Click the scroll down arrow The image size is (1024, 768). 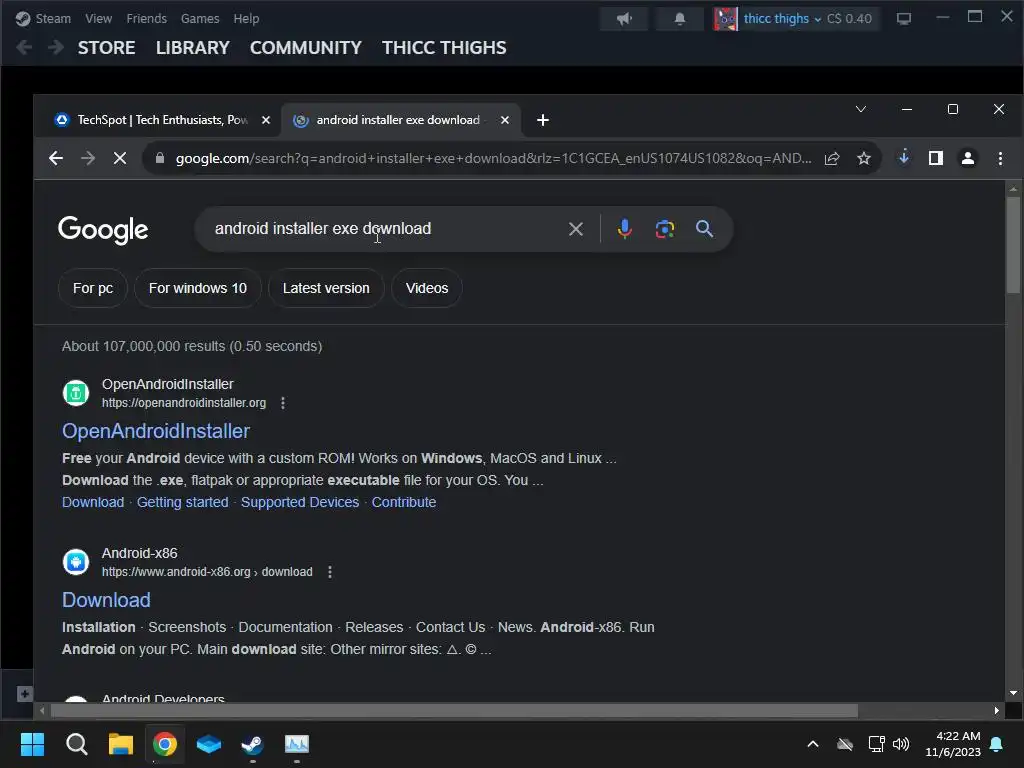(1013, 693)
